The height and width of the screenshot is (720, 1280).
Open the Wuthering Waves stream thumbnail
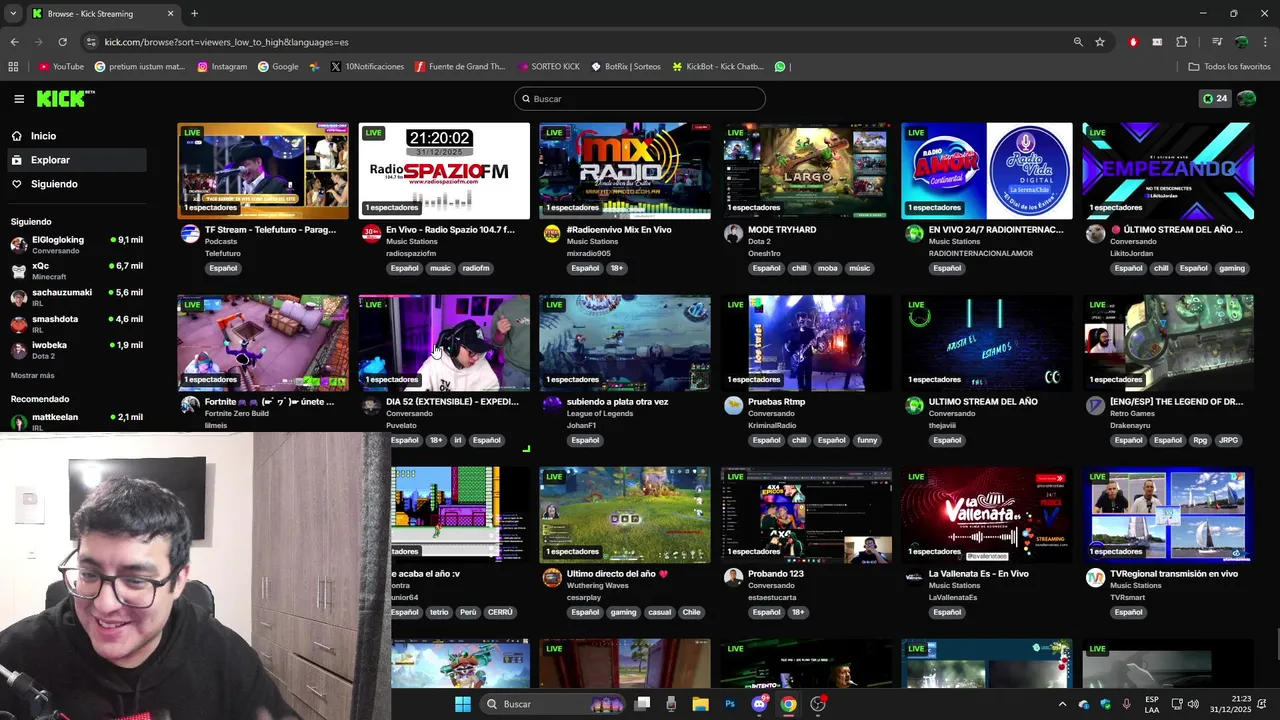coord(625,515)
